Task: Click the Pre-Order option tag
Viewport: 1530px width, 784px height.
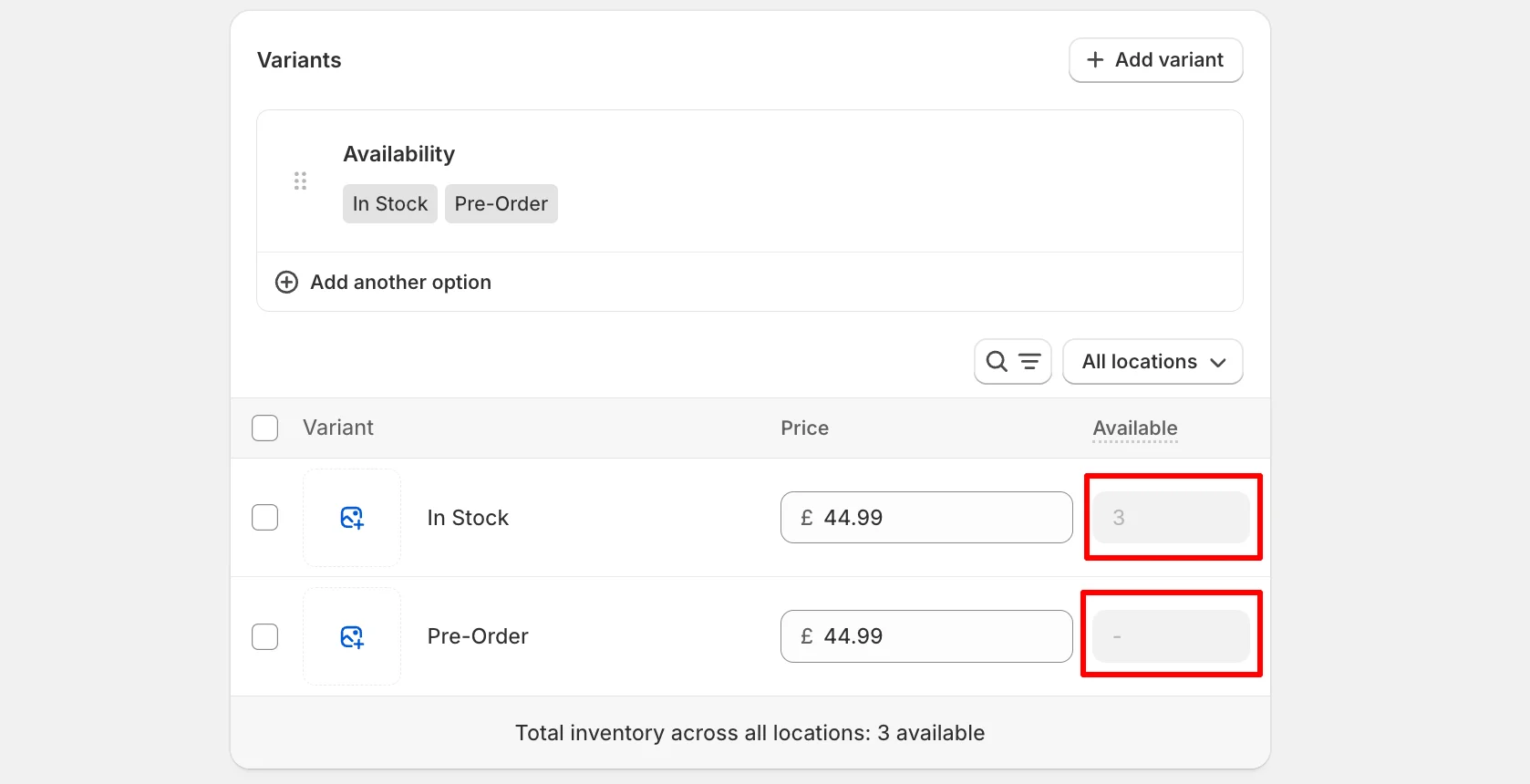Action: (501, 204)
